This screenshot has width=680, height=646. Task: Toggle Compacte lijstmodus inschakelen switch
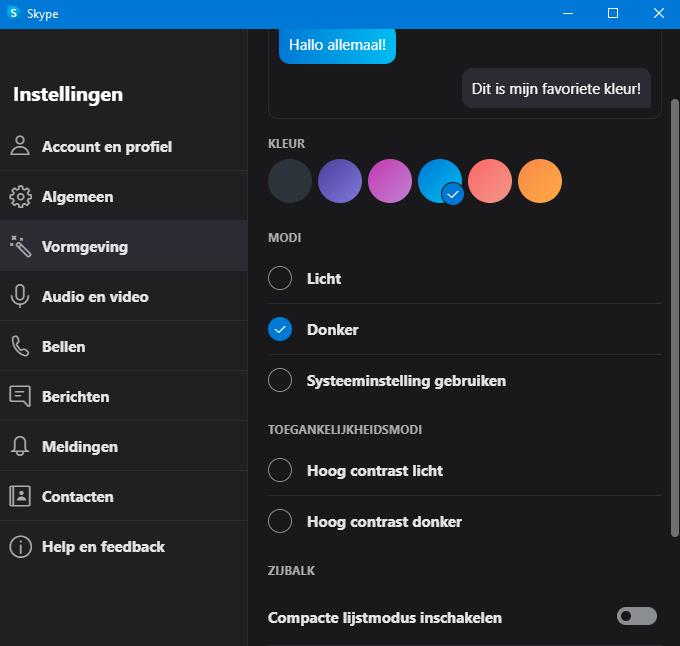637,616
